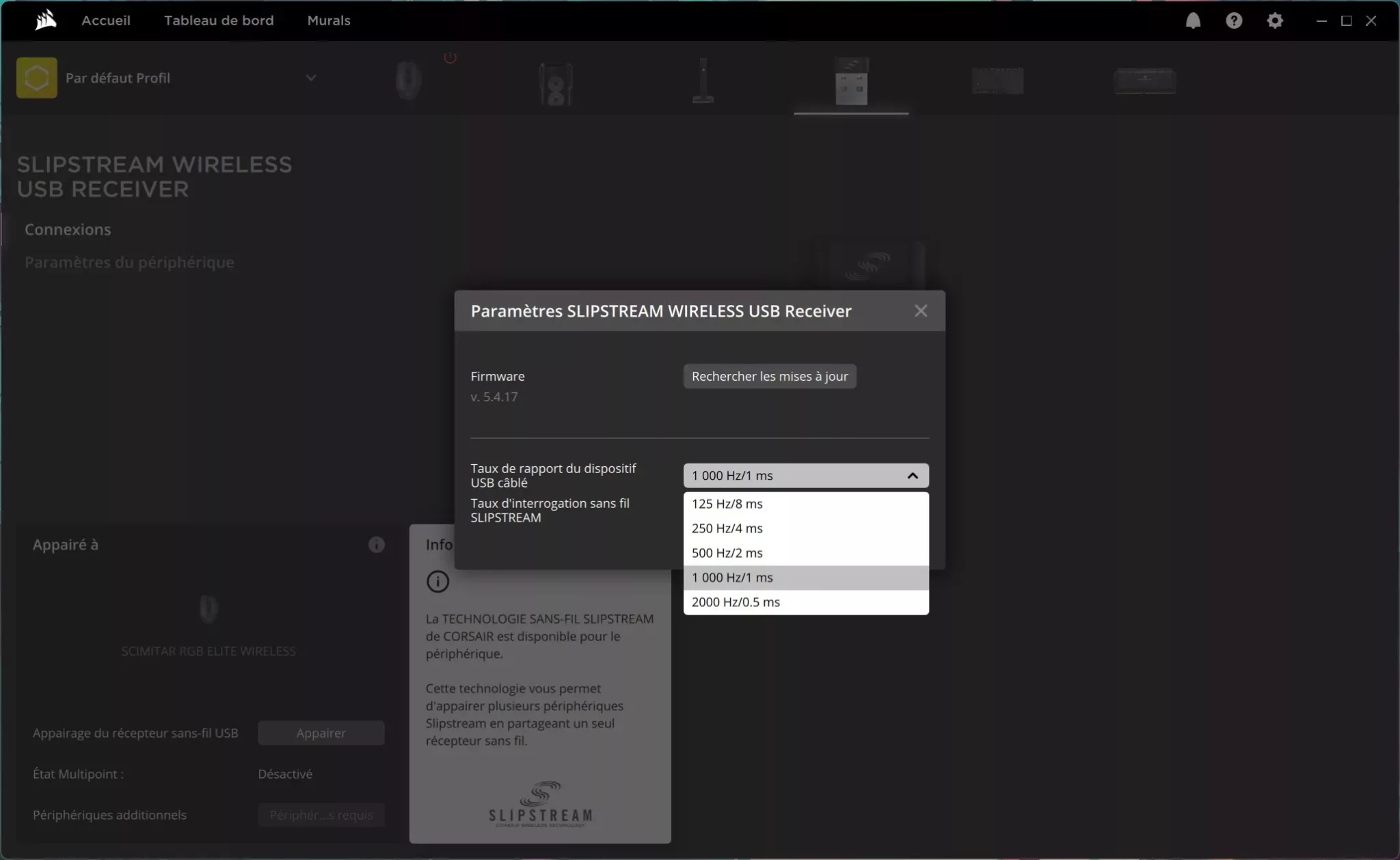Select the Slipstream USB receiver icon
1400x860 pixels.
click(851, 81)
